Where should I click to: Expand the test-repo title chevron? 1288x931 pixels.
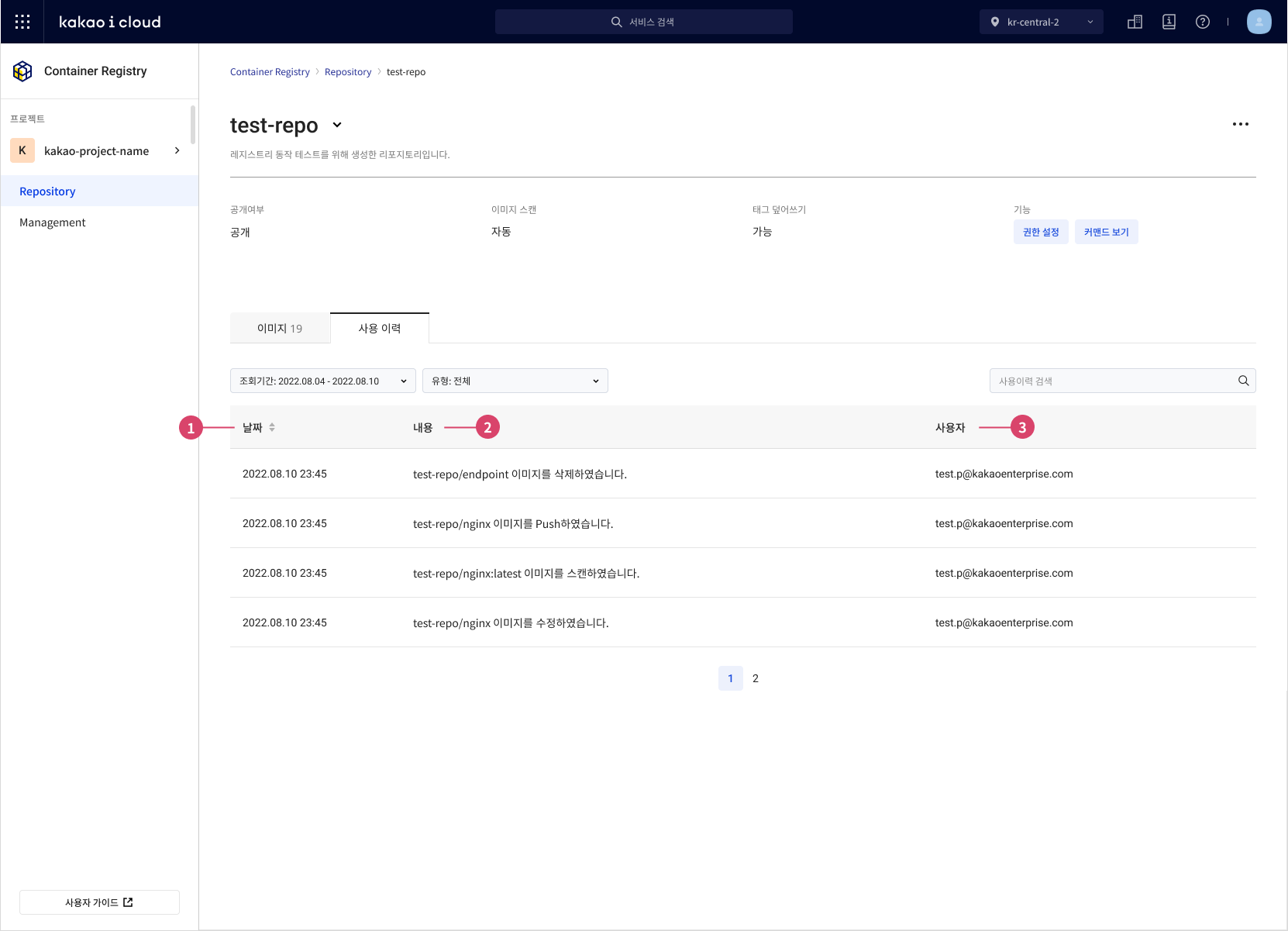337,125
